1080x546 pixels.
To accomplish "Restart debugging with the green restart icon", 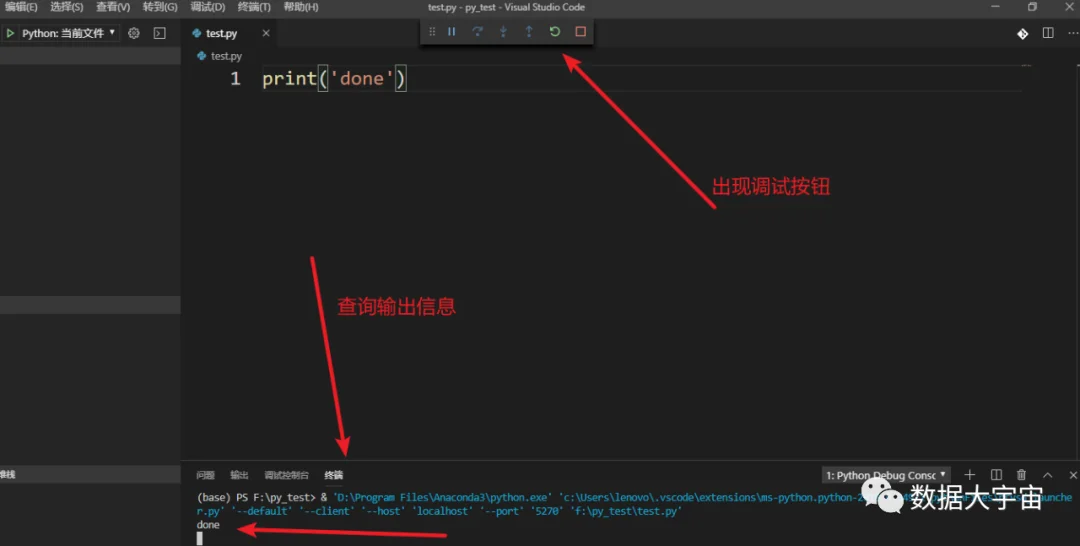I will click(x=554, y=32).
